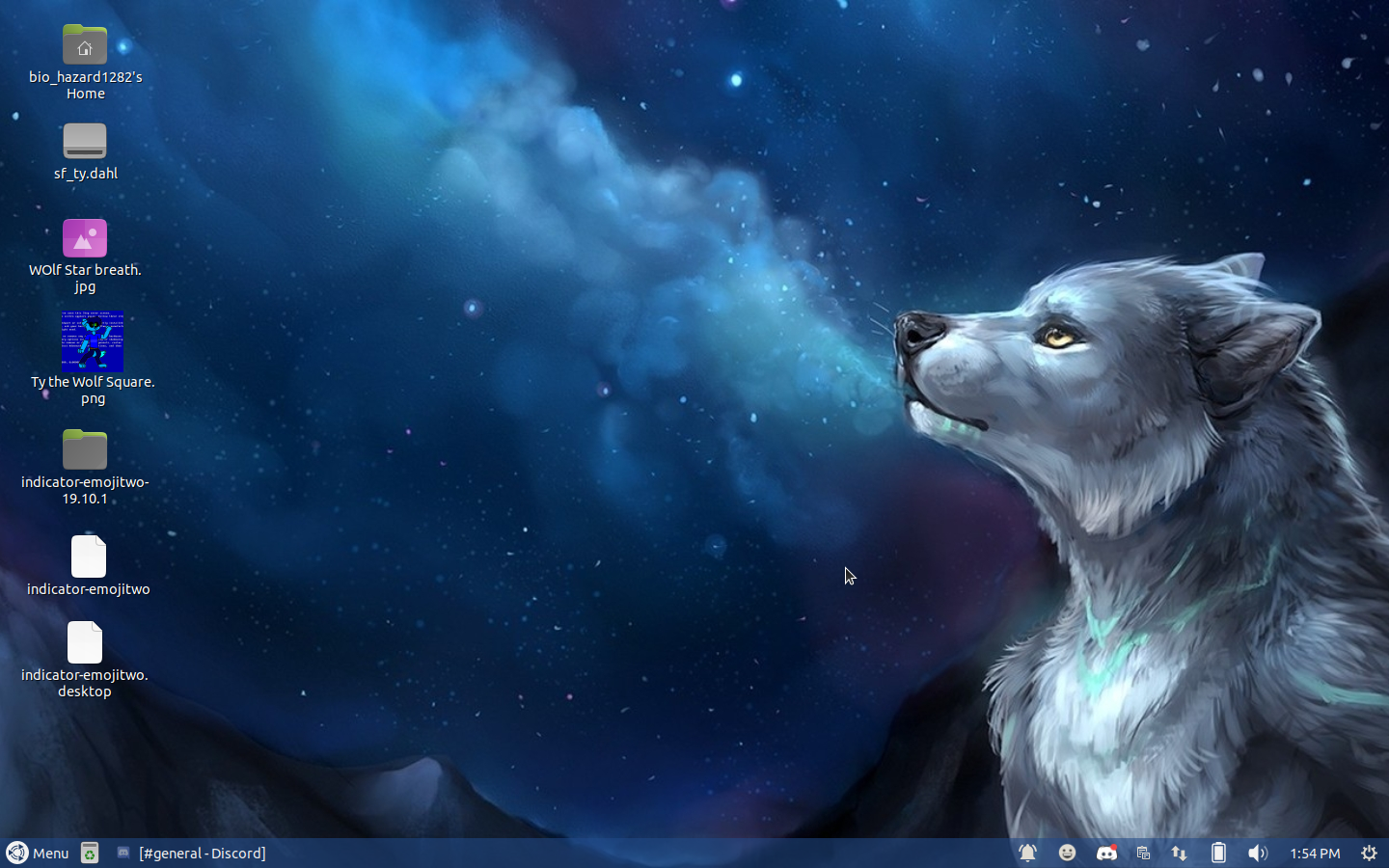1389x868 pixels.
Task: Select the sf_ty.dahl drive icon
Action: 85,141
